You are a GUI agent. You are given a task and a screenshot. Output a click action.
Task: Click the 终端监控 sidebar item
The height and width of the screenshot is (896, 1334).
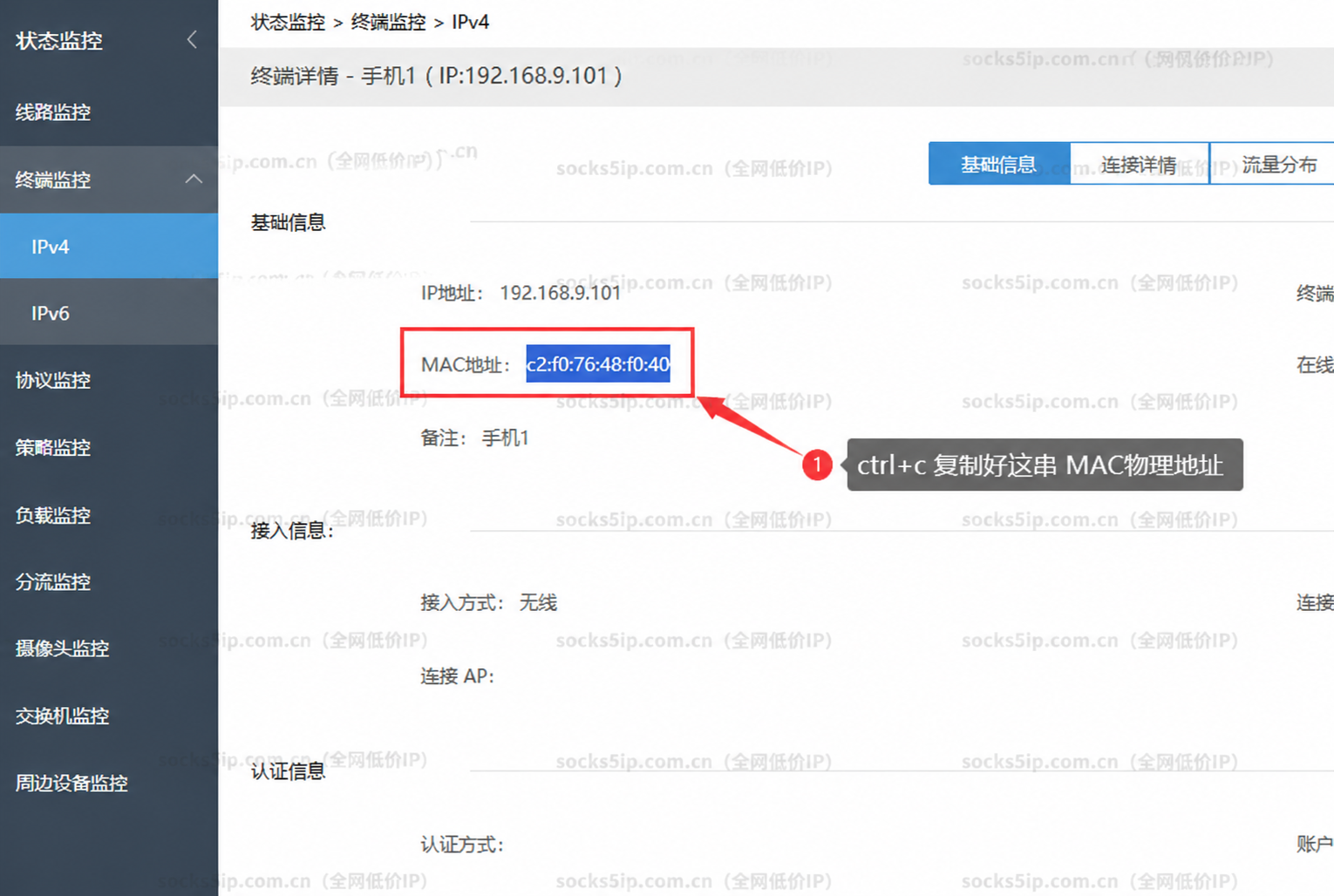109,180
